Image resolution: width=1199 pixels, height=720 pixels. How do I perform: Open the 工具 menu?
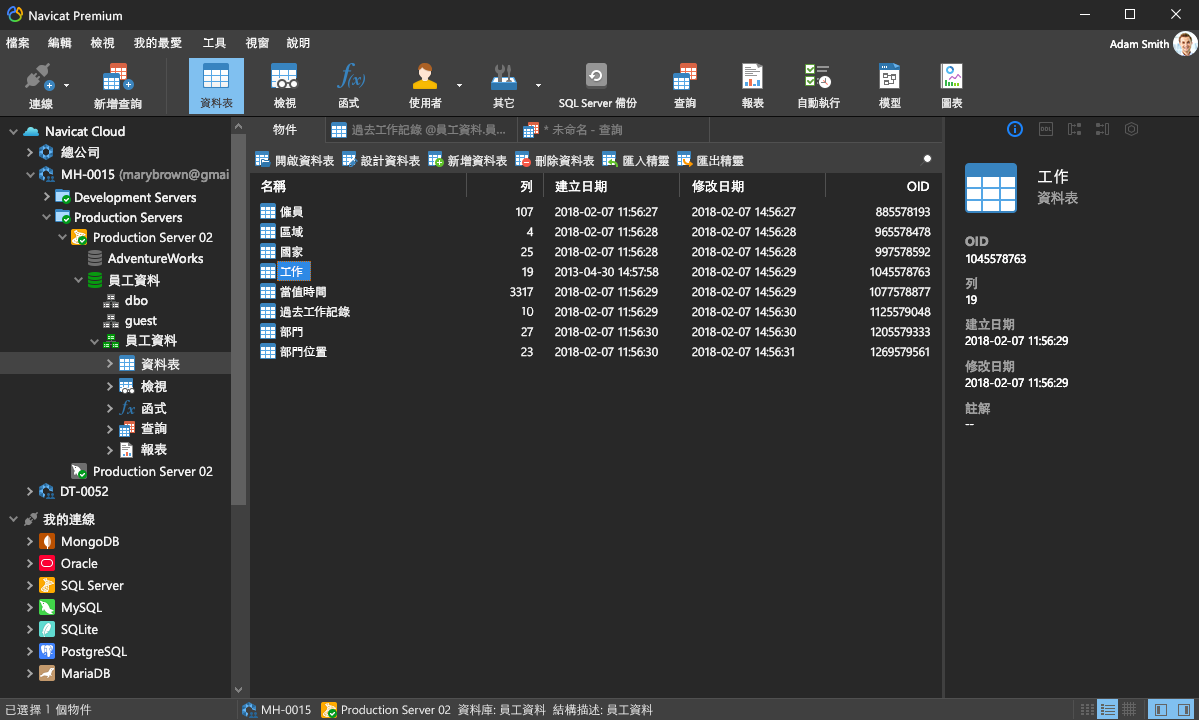point(214,43)
